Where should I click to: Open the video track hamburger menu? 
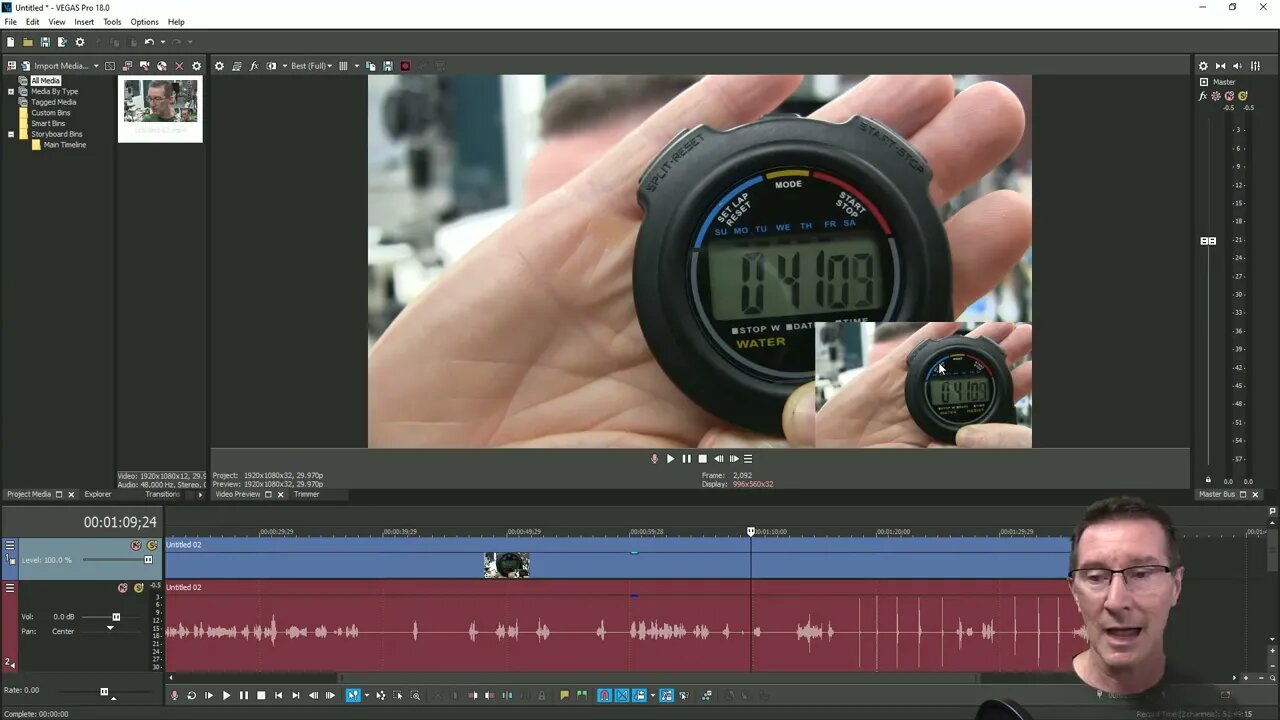[x=10, y=545]
